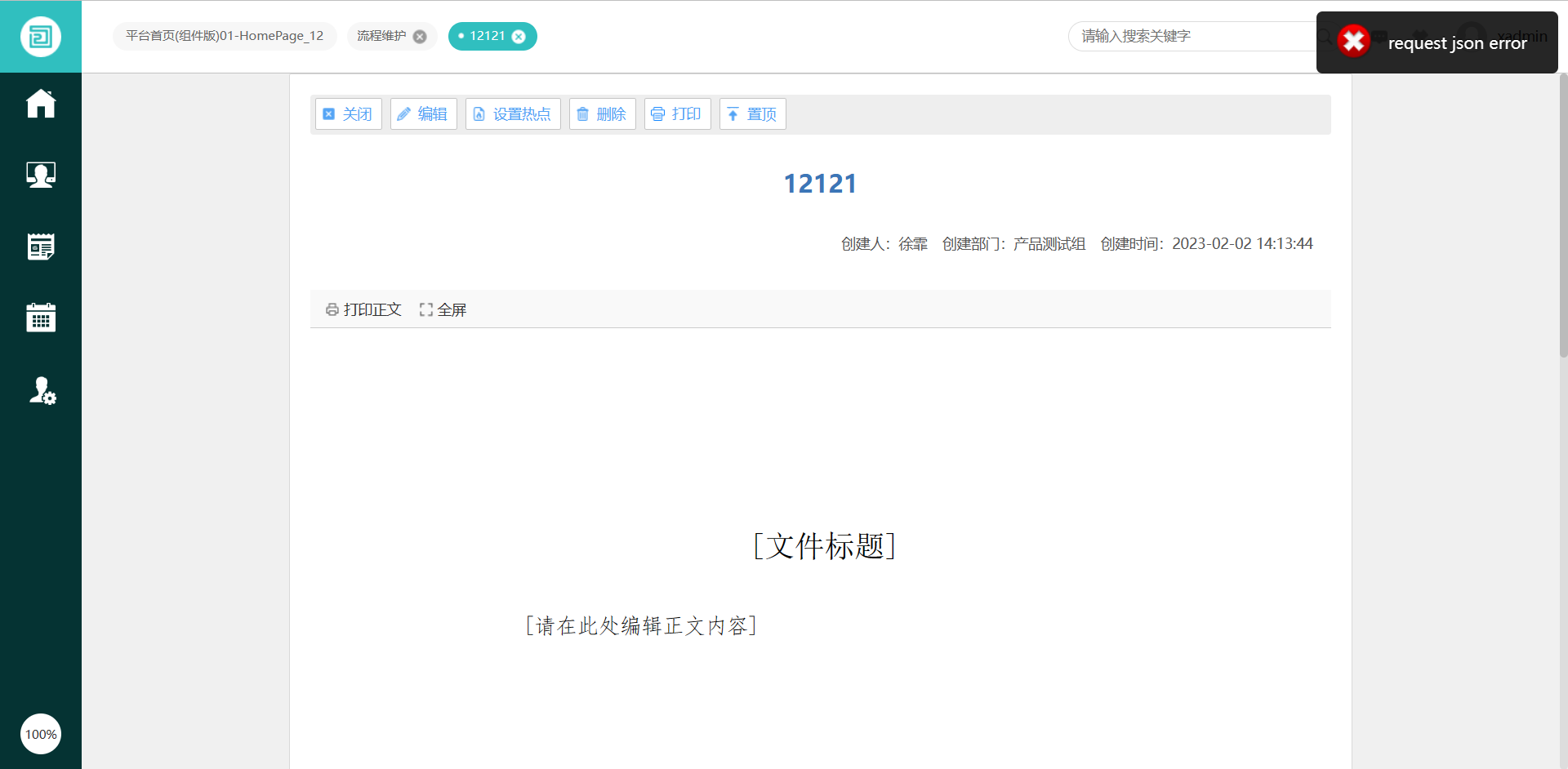This screenshot has width=1568, height=769.
Task: Click the 设置热点 button
Action: pos(513,114)
